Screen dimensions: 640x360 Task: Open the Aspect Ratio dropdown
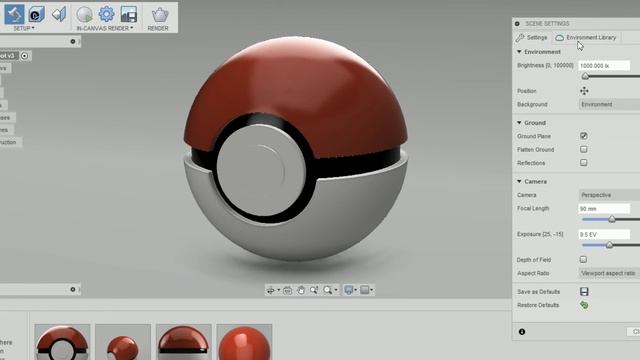tap(609, 273)
